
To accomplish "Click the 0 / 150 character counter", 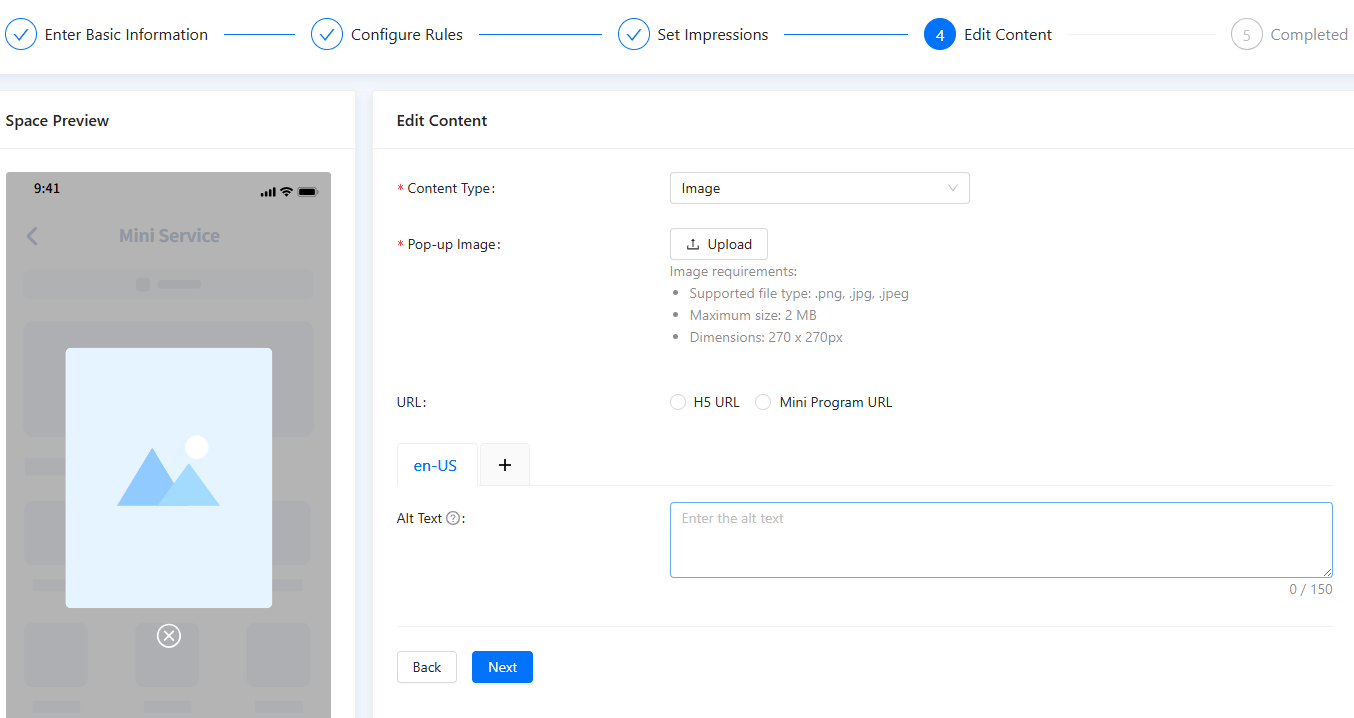I will [x=1311, y=589].
